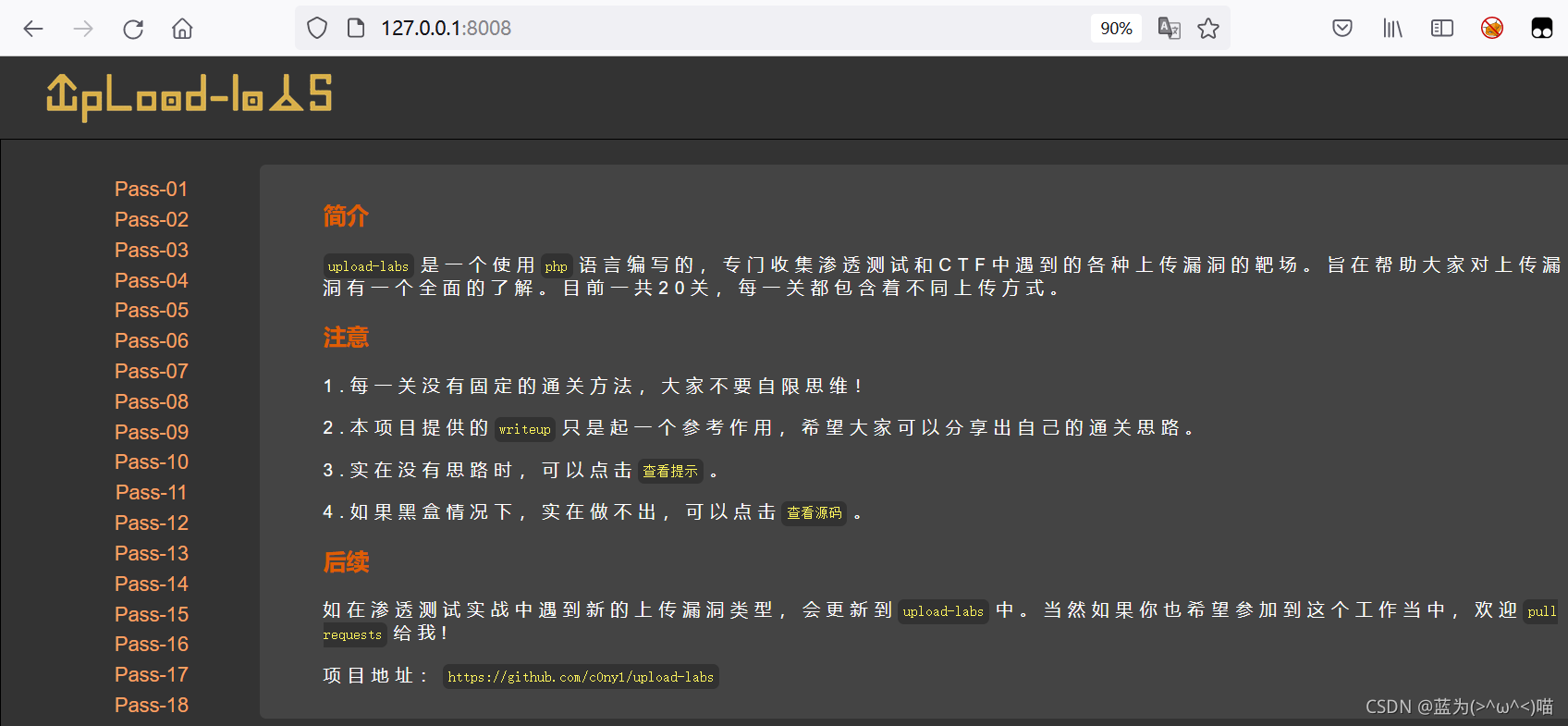Screen dimensions: 1568x726
Task: Toggle the sidebar view icon
Action: [x=1442, y=29]
